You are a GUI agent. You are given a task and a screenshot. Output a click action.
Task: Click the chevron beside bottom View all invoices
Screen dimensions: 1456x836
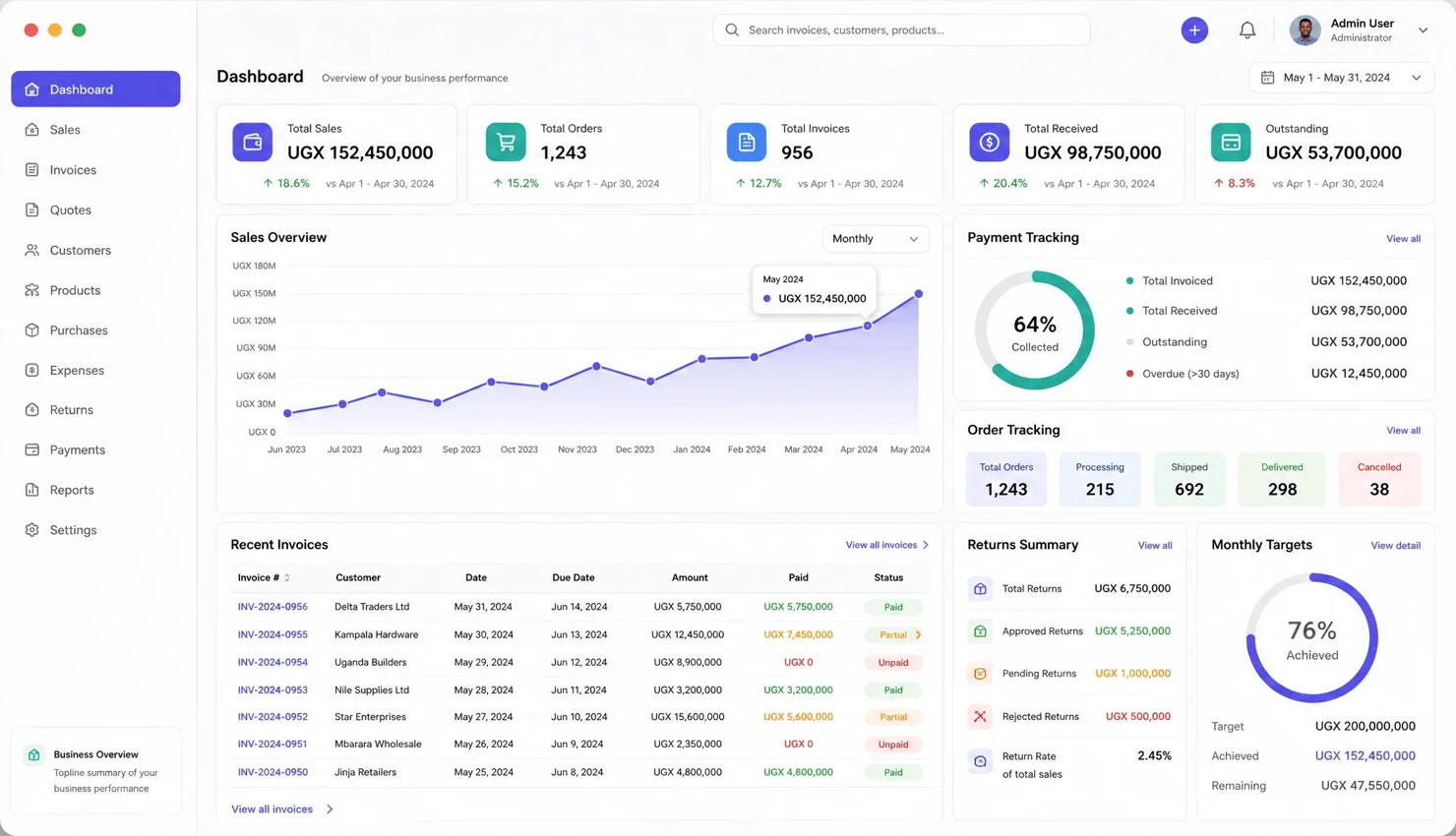point(330,809)
